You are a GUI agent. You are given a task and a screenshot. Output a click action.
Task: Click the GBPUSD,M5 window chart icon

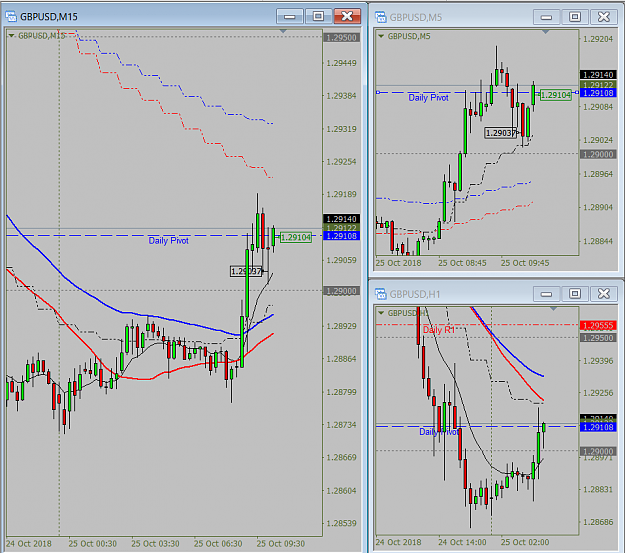[x=381, y=17]
